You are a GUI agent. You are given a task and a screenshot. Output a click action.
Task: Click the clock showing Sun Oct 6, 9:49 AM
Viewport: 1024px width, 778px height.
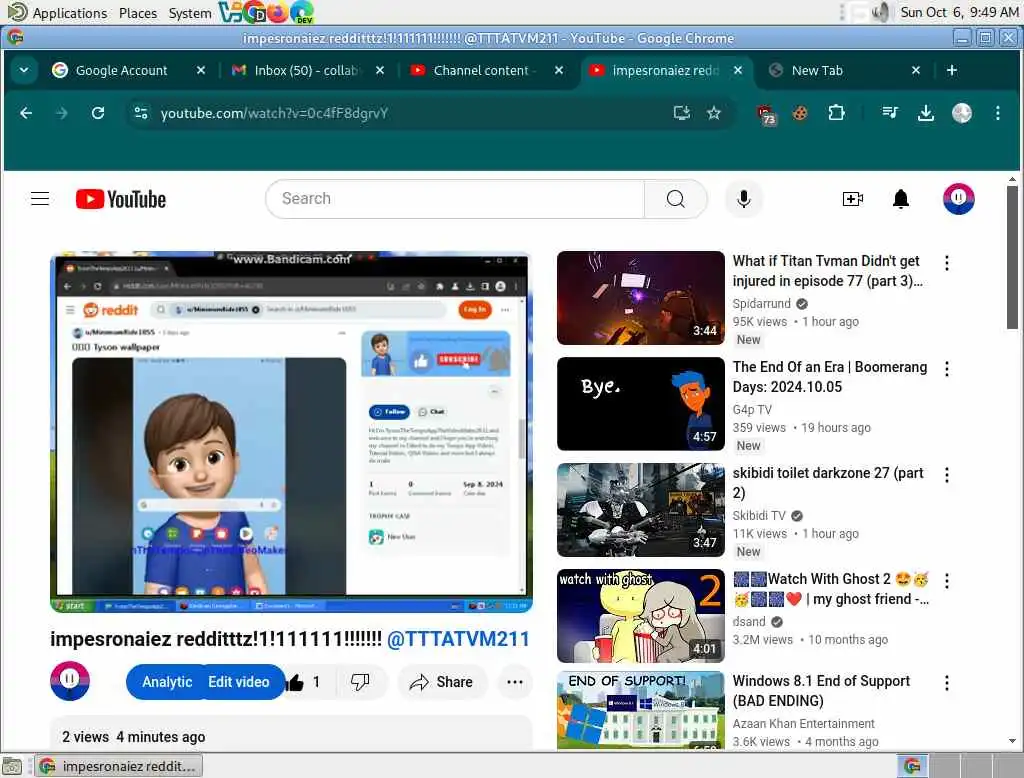click(x=959, y=12)
